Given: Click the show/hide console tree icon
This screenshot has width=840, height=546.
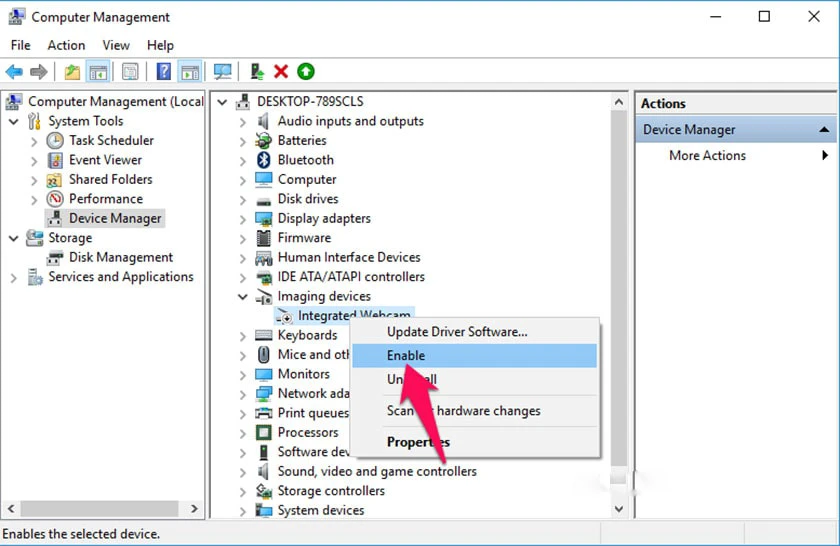Looking at the screenshot, I should 98,71.
